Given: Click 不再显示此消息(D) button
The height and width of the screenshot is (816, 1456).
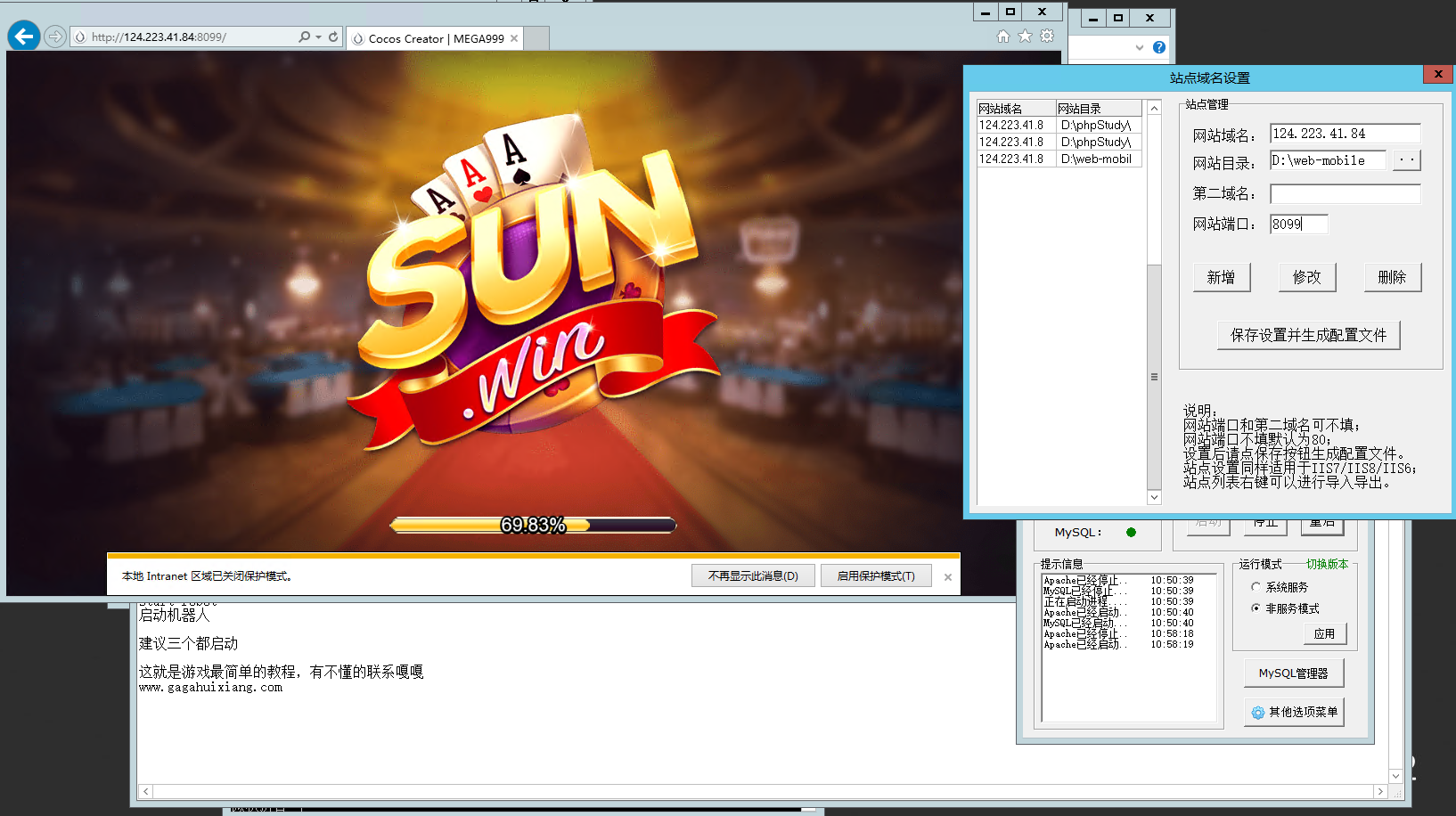Looking at the screenshot, I should [x=753, y=576].
